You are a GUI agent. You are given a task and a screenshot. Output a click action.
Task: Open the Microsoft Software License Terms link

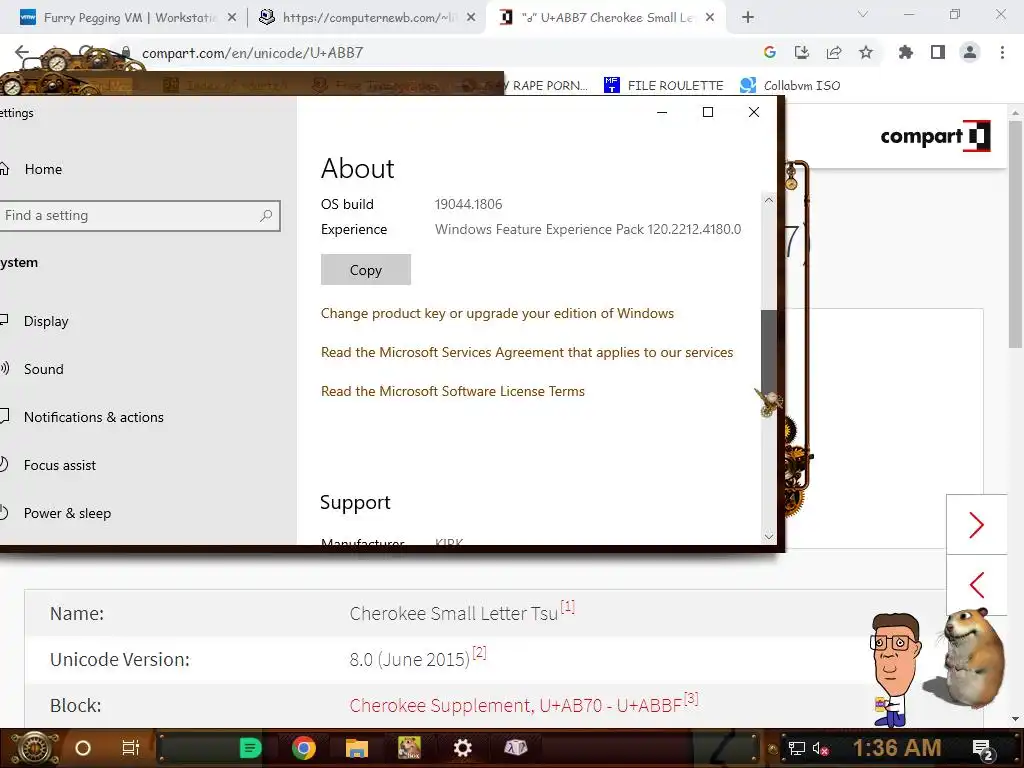click(453, 391)
